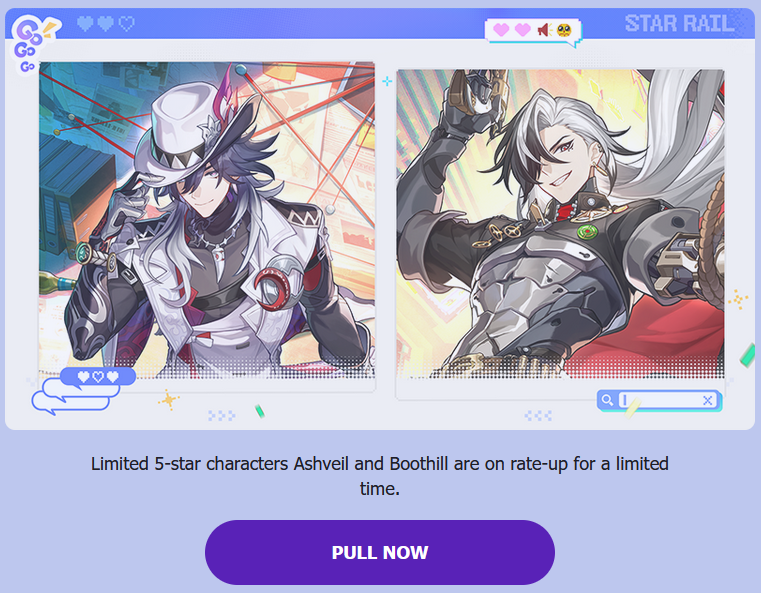
Task: Click the blue hearts chat bubble below Ashveil
Action: click(x=98, y=377)
